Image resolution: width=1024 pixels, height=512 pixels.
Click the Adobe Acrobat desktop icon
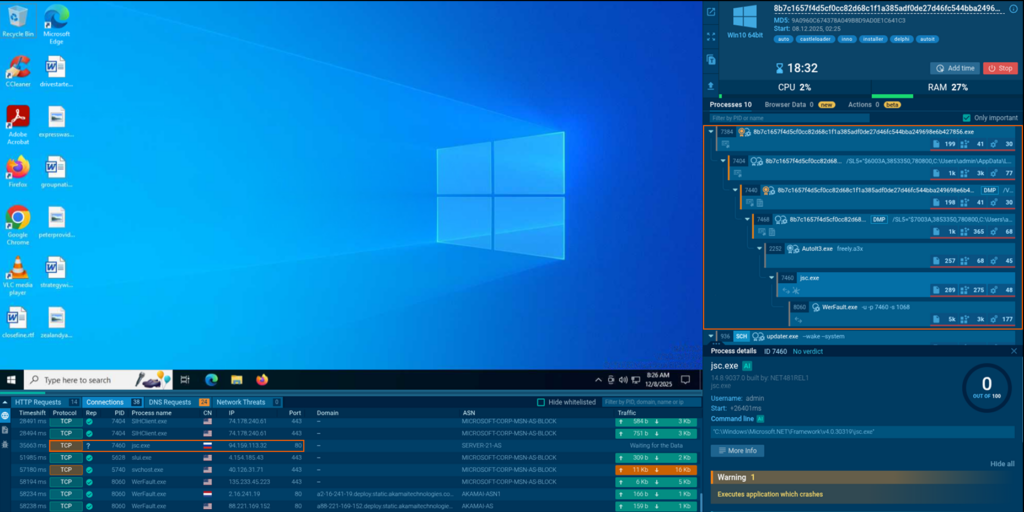(17, 122)
